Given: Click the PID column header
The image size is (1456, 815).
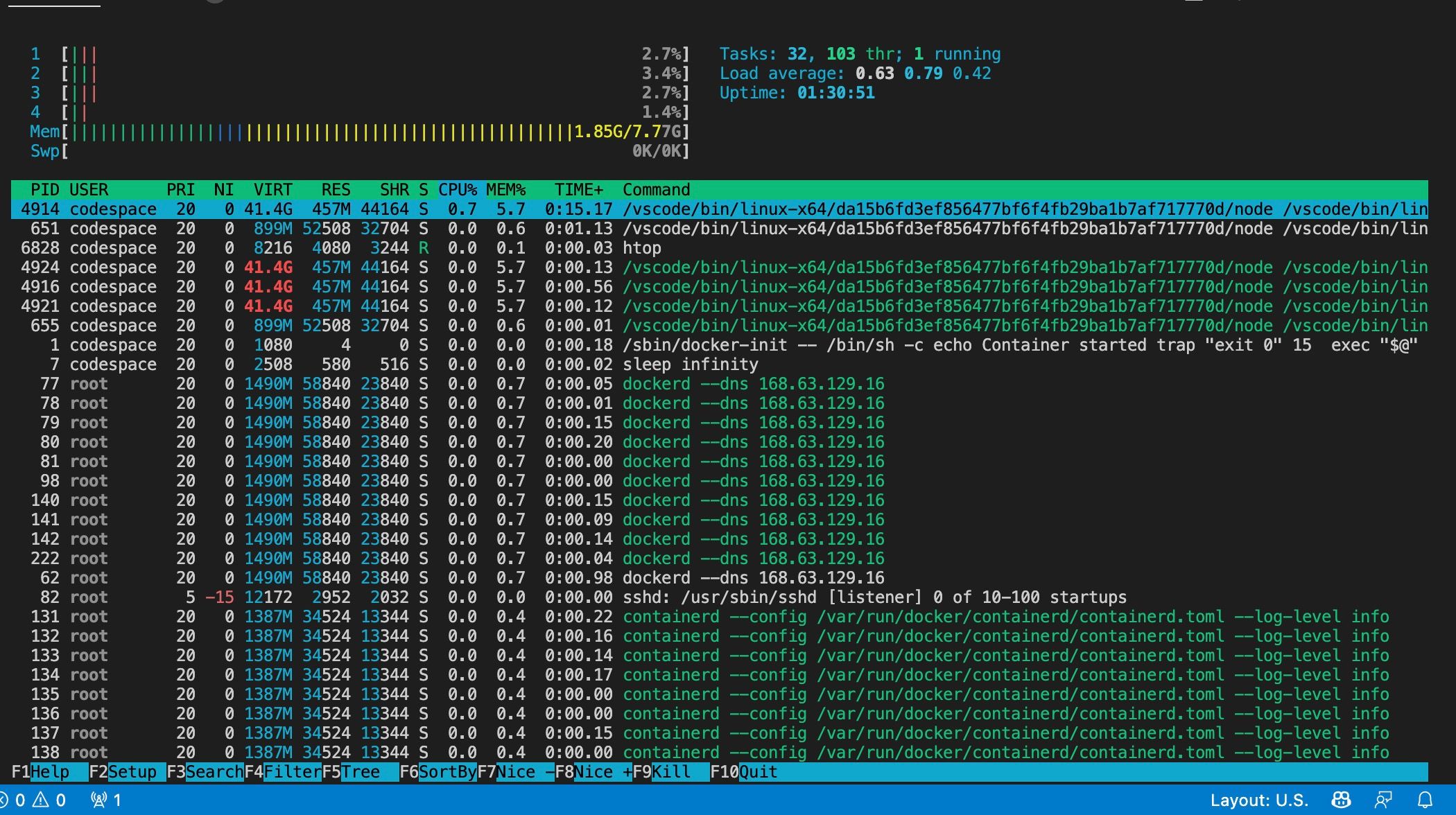Looking at the screenshot, I should [44, 190].
